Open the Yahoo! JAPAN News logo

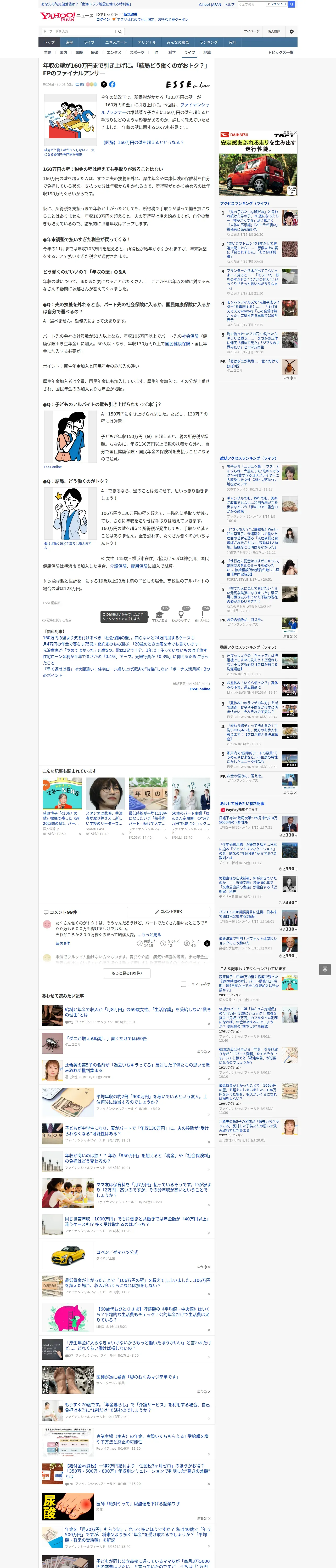(x=66, y=16)
